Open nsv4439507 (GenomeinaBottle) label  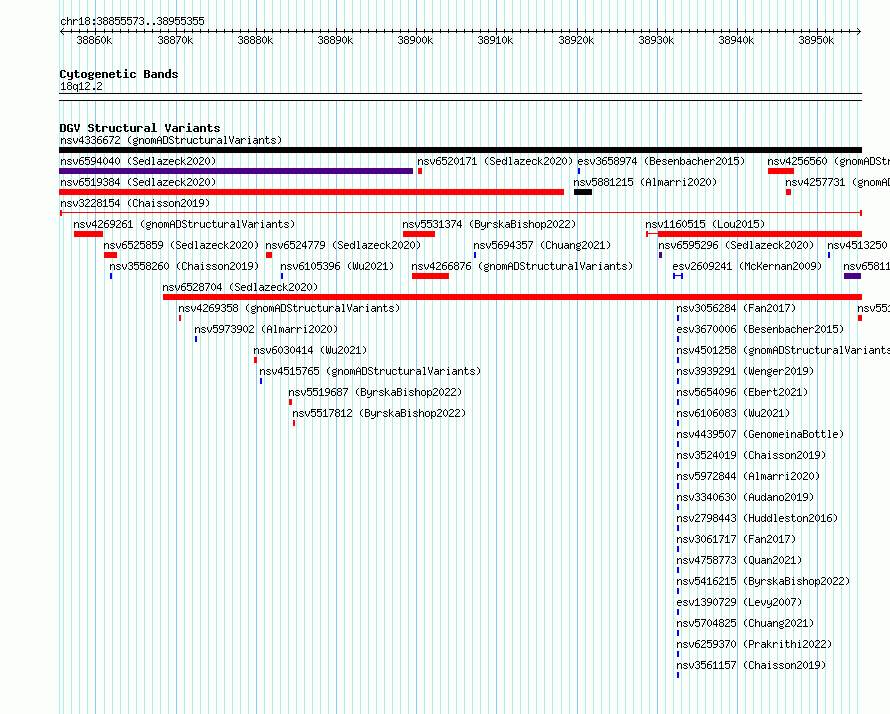pos(760,434)
